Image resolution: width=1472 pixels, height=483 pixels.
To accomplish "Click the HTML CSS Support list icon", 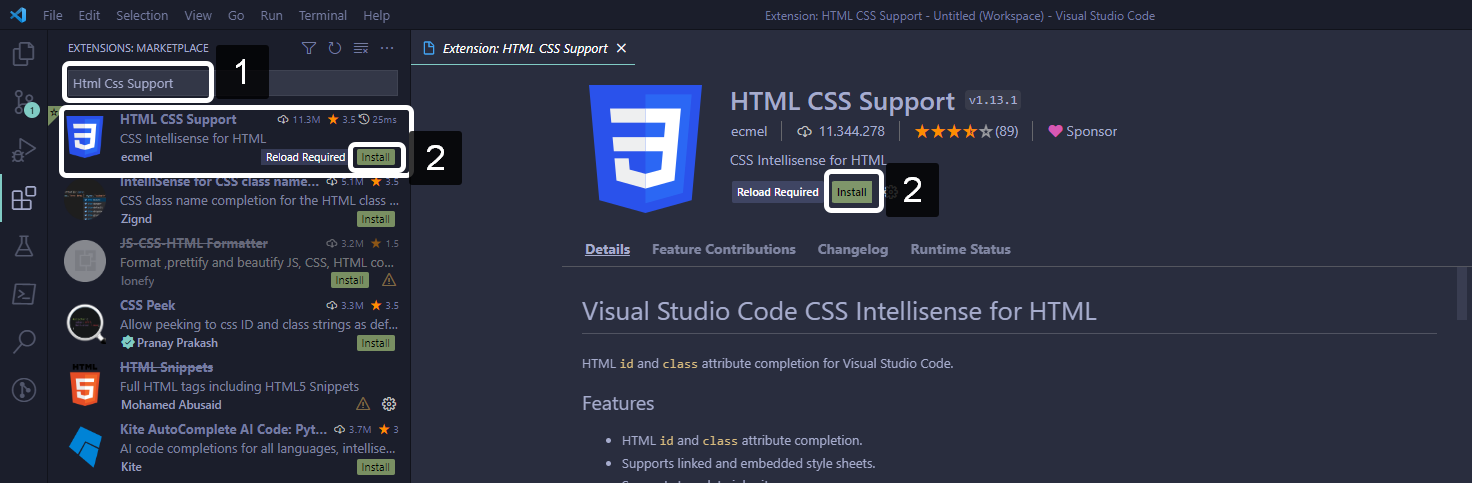I will [x=84, y=137].
